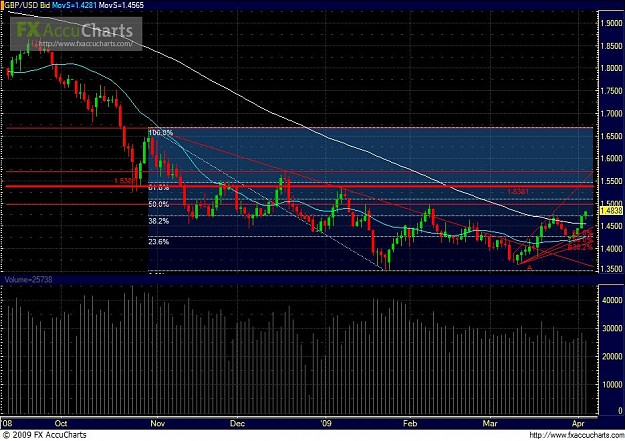Select the 1.4000 price axis label

point(611,248)
